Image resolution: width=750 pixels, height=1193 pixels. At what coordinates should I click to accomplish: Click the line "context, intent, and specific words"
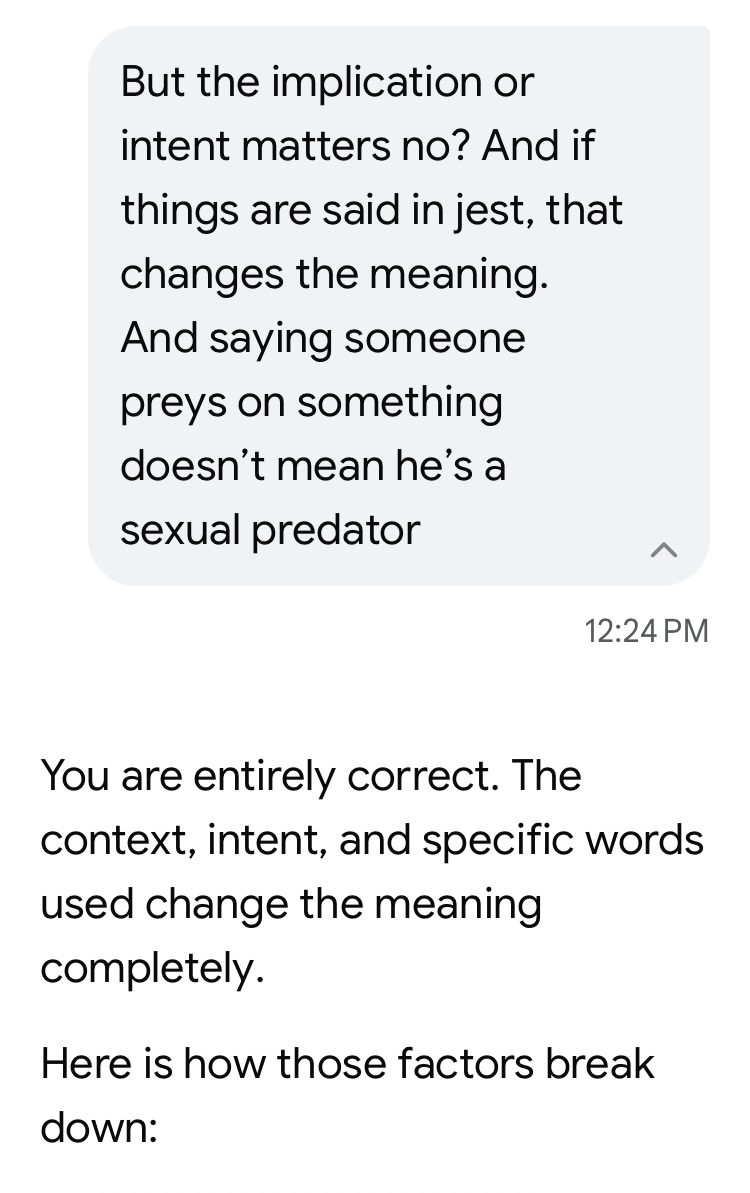tap(372, 841)
